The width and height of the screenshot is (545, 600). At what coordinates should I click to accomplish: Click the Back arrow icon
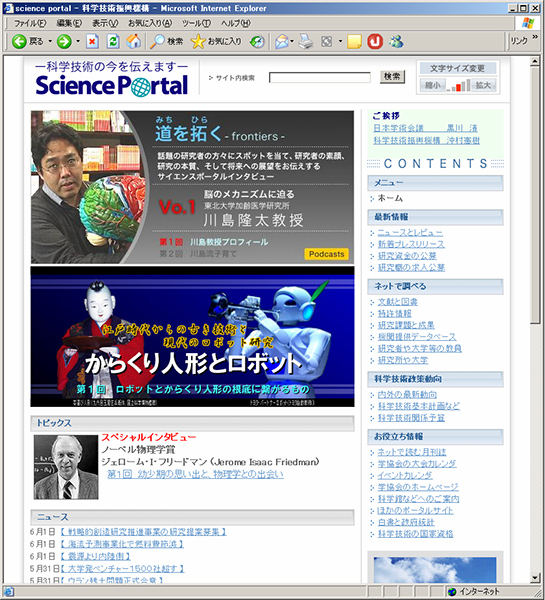point(19,41)
